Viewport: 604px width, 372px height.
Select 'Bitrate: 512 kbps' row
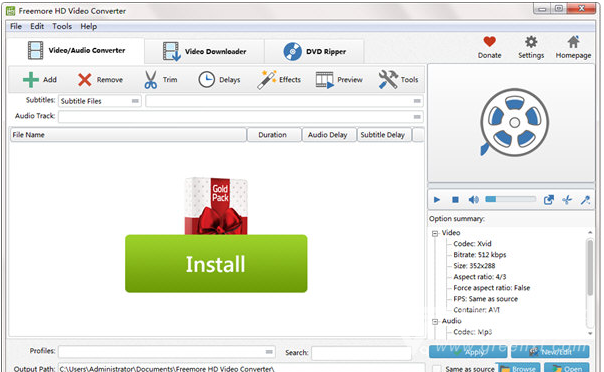[480, 255]
